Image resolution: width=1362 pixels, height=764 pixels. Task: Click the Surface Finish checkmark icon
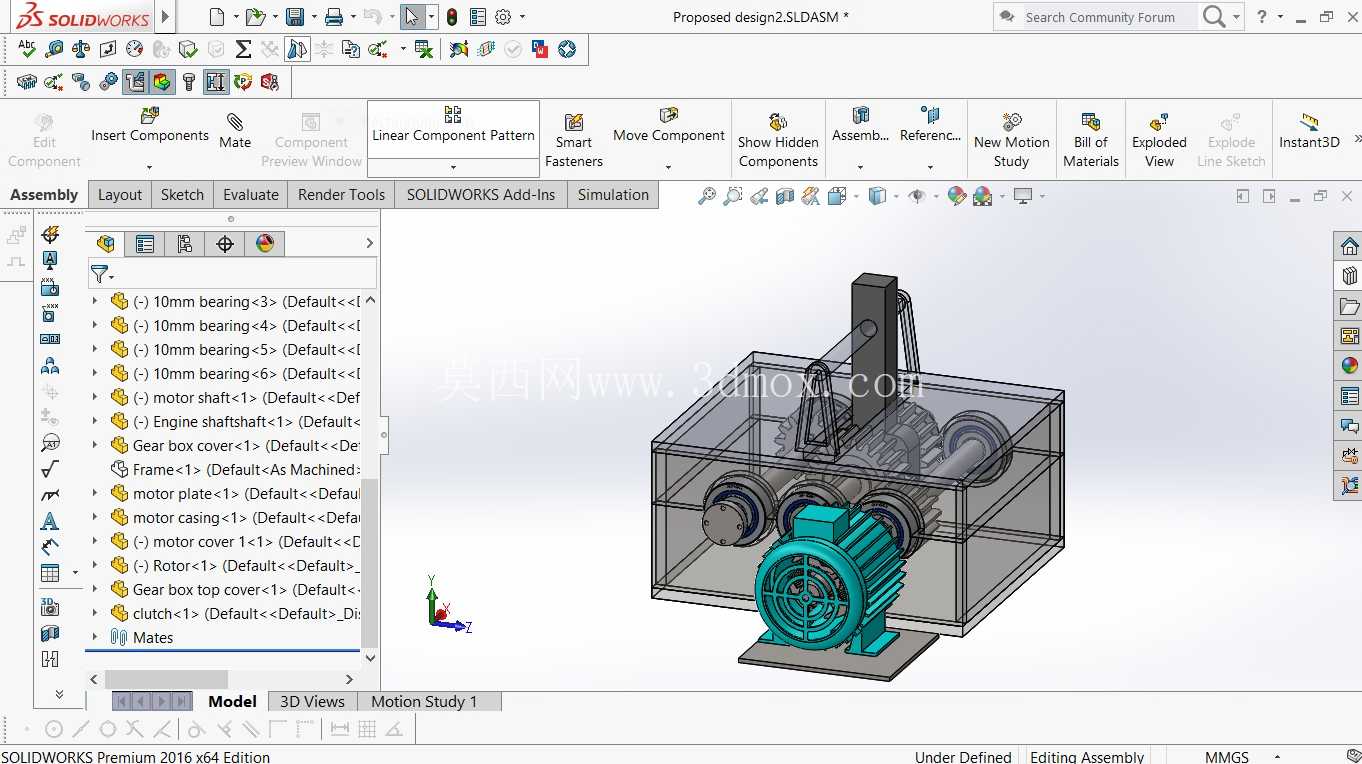click(50, 469)
